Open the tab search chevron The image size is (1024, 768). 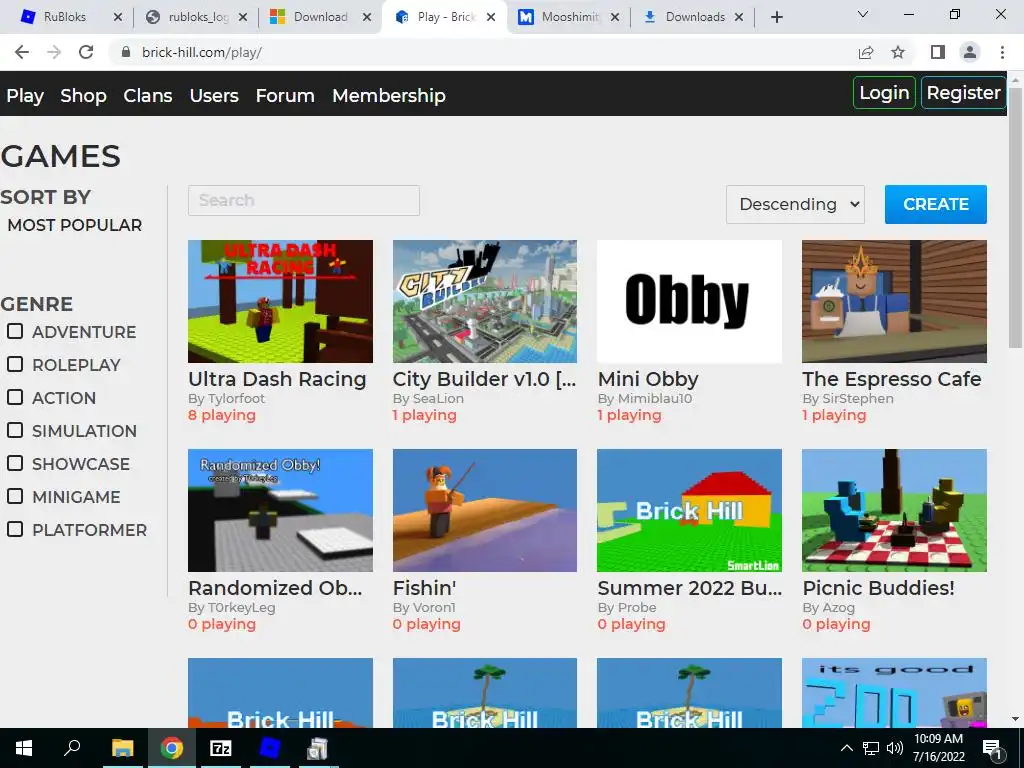[x=863, y=14]
